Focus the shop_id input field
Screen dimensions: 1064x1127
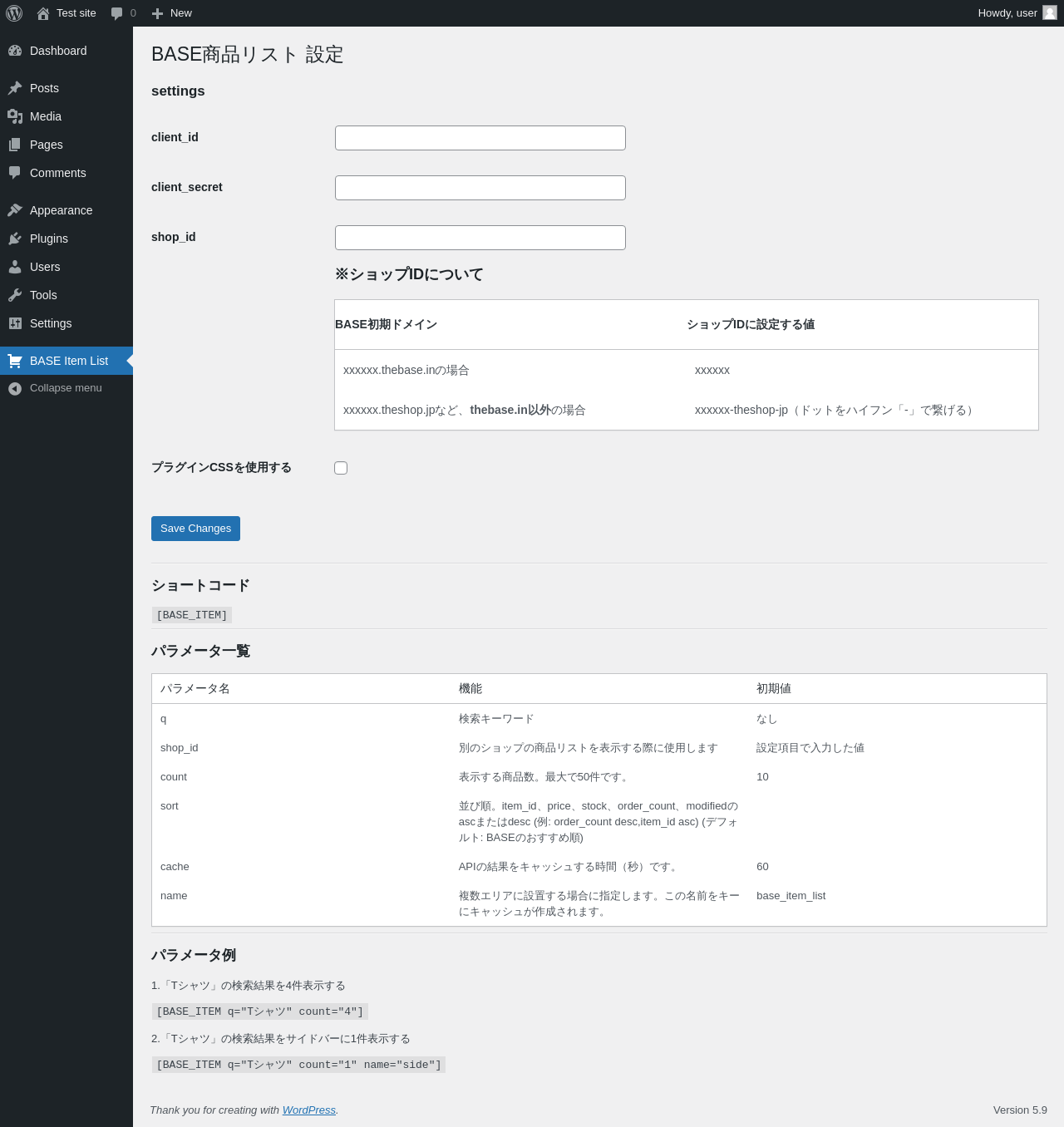[480, 238]
